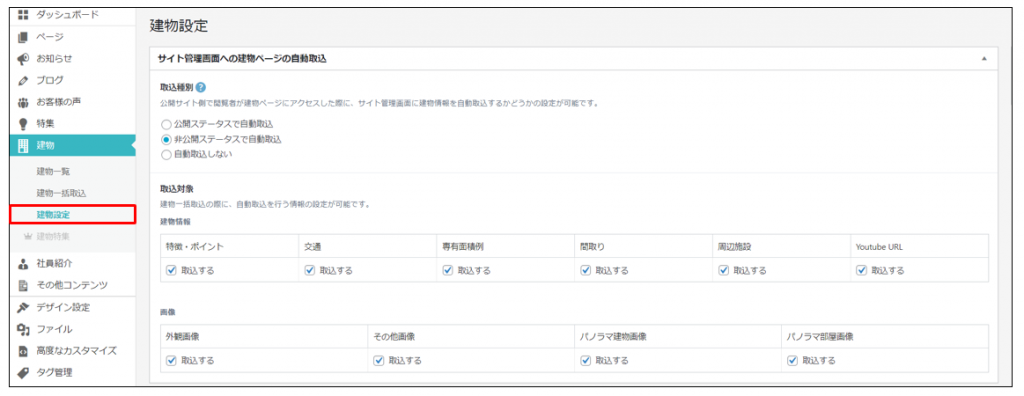Viewport: 1024px width, 396px height.
Task: Open the 建物 menu item
Action: pos(72,146)
